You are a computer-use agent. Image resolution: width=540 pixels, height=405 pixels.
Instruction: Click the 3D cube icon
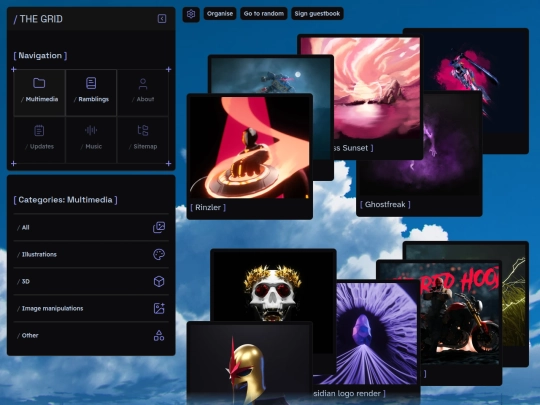click(x=159, y=281)
